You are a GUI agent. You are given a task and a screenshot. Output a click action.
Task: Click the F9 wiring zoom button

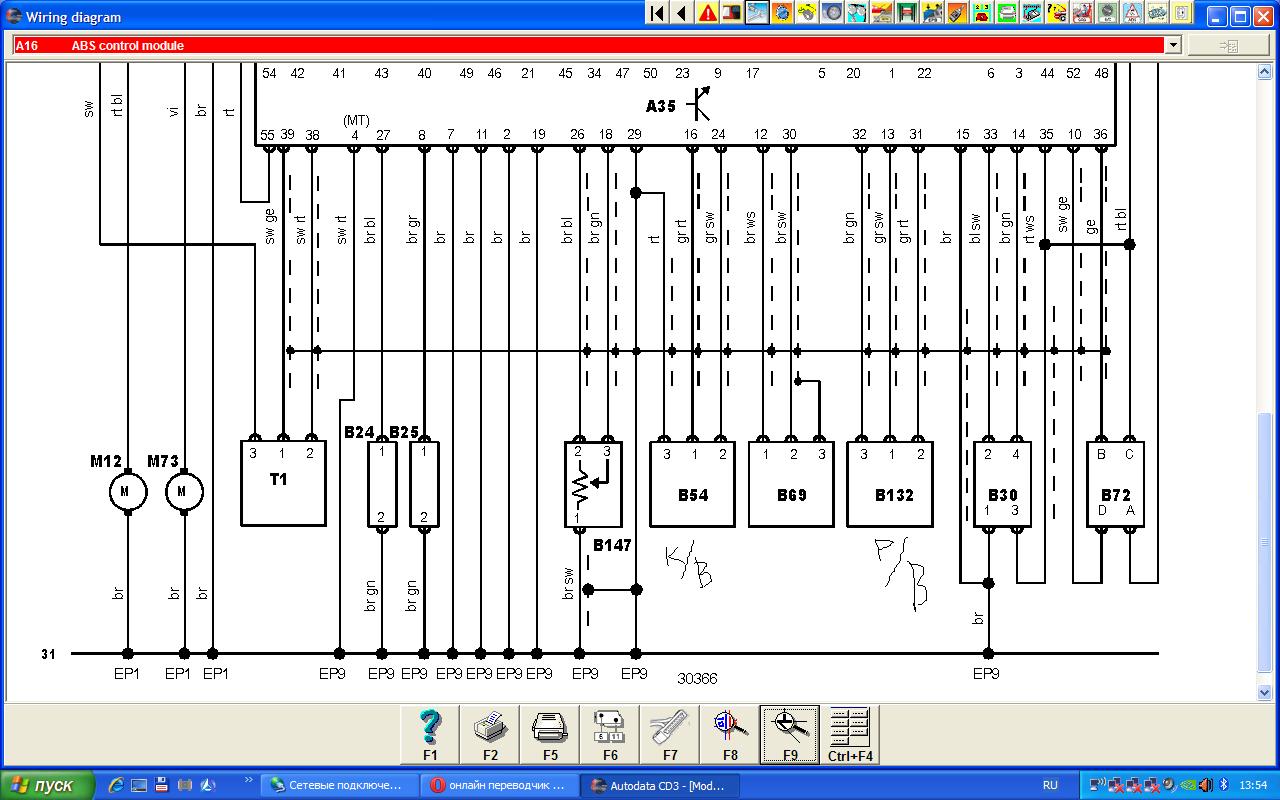point(790,735)
